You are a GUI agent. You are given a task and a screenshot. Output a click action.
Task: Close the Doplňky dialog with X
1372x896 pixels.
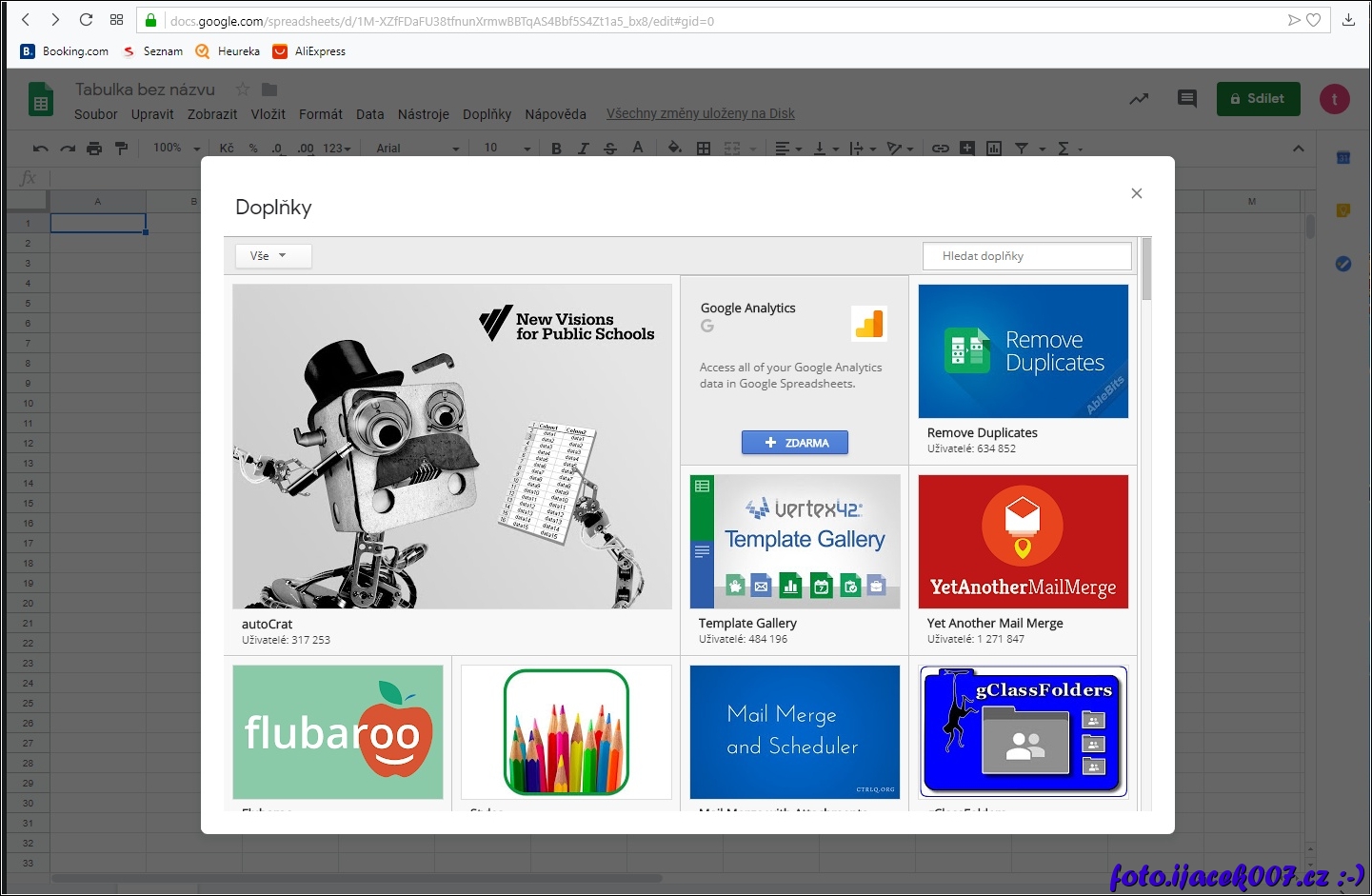(x=1136, y=193)
